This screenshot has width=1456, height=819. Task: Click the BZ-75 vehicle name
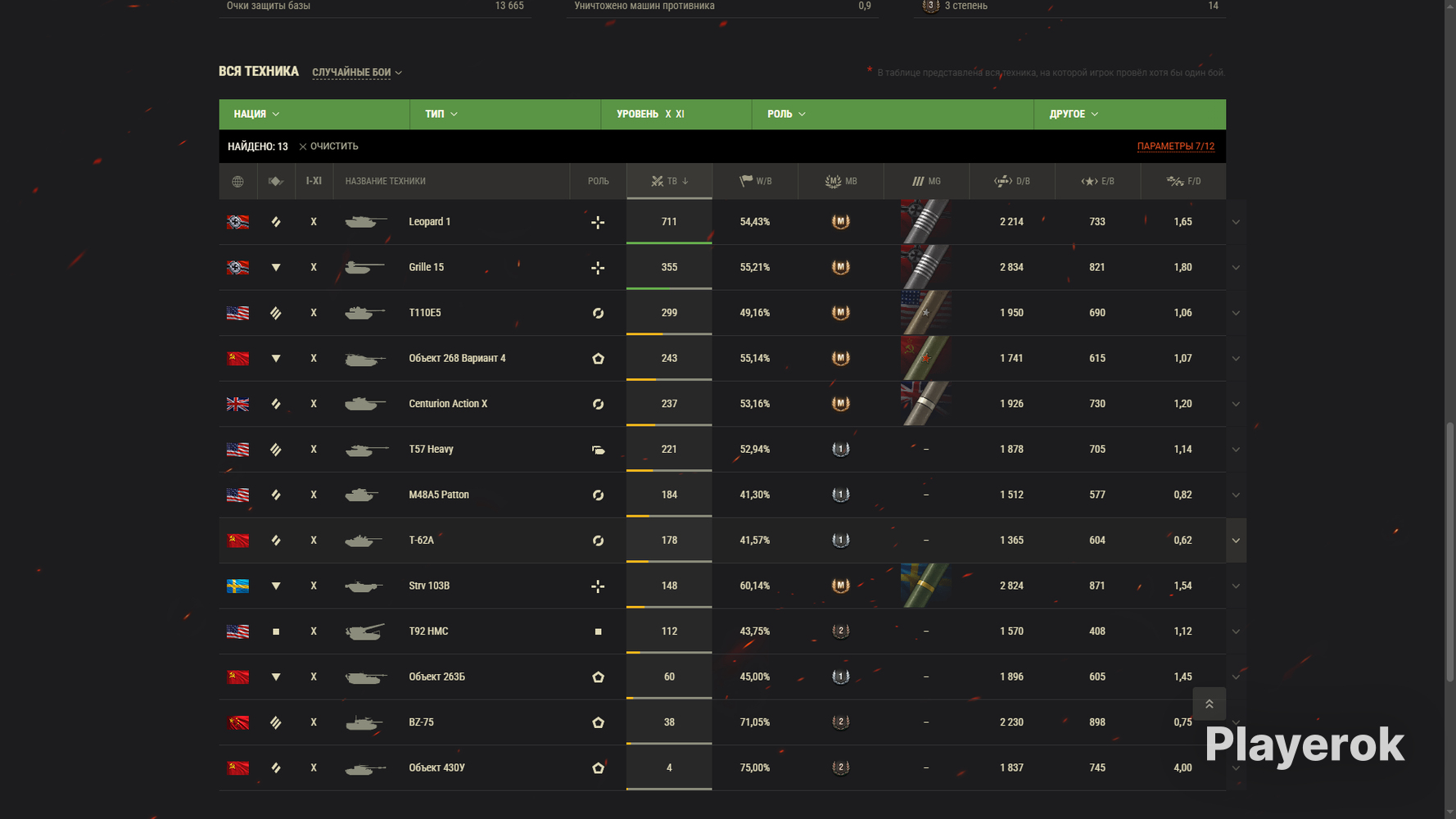click(x=421, y=722)
